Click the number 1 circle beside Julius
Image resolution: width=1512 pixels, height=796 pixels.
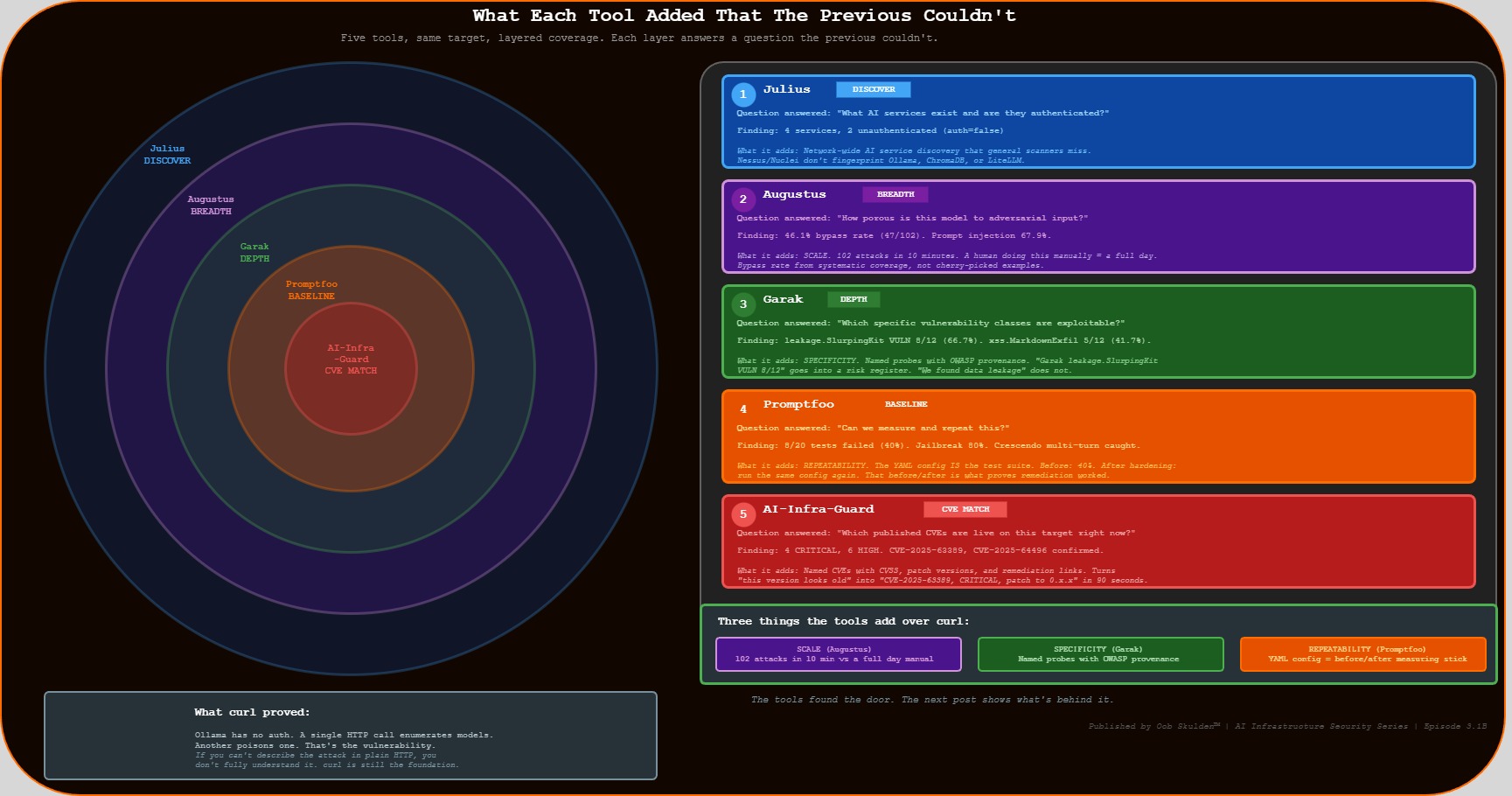point(743,94)
